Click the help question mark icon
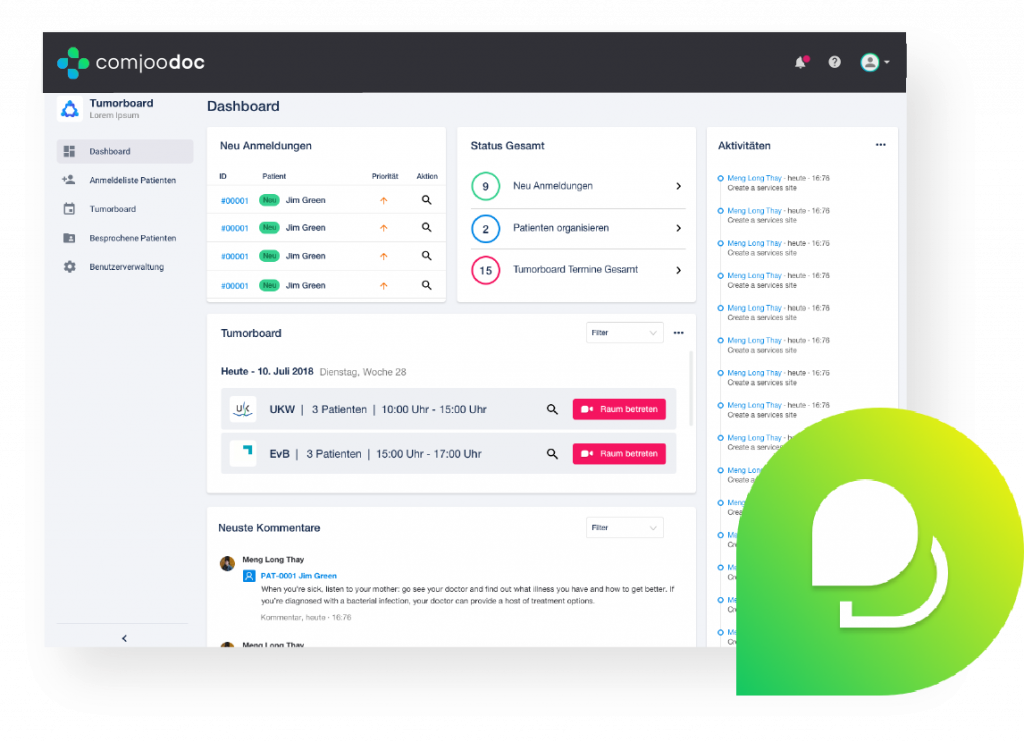This screenshot has width=1024, height=742. tap(835, 62)
